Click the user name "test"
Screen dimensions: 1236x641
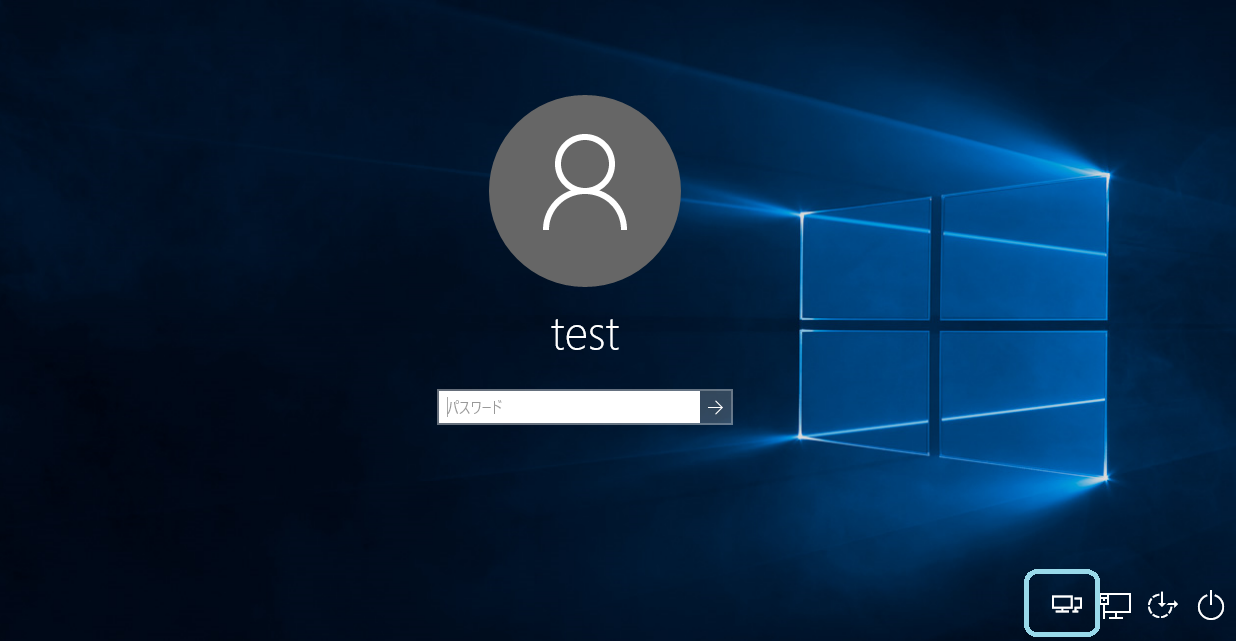click(585, 334)
